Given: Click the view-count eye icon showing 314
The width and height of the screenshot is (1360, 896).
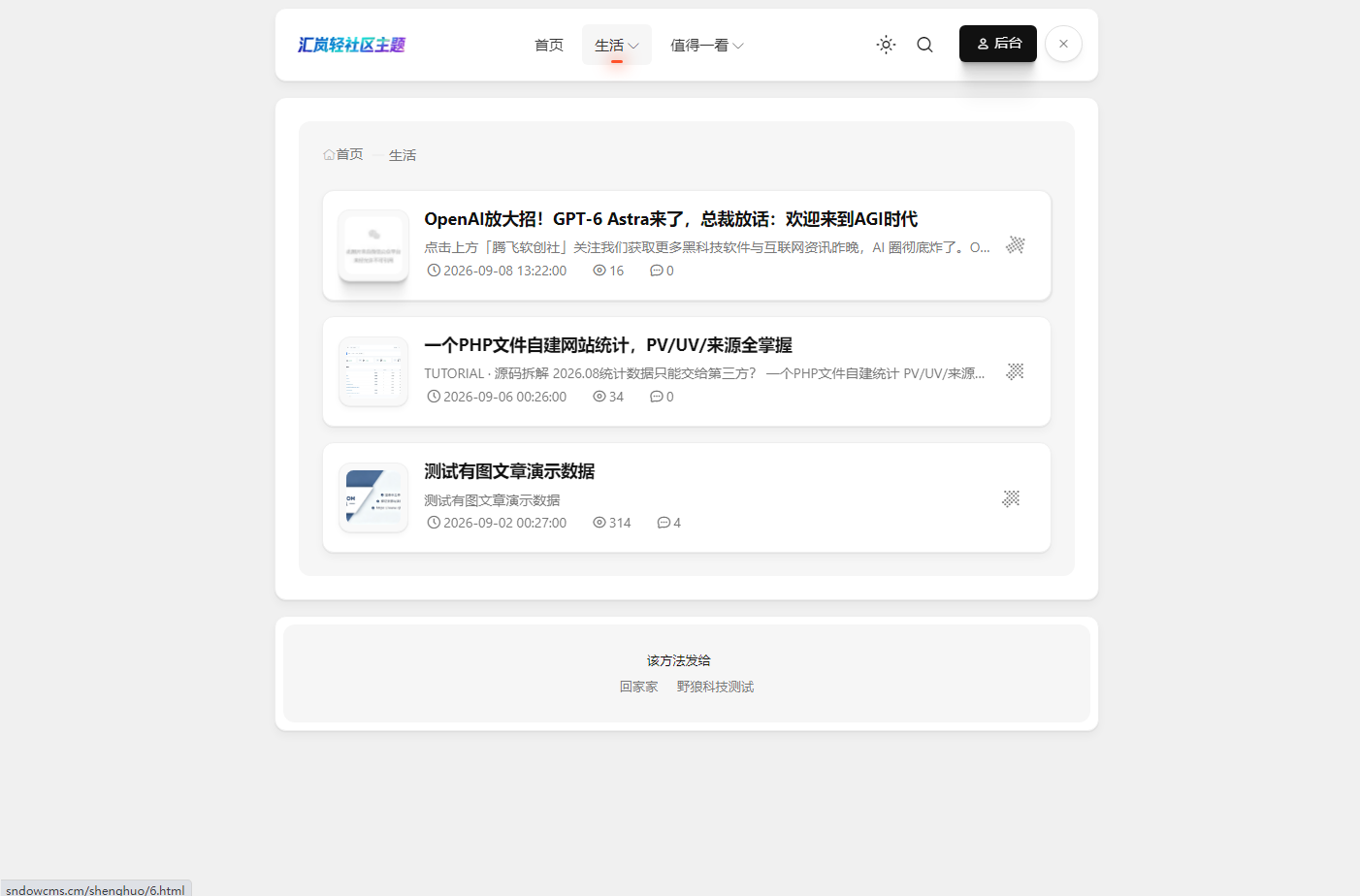Looking at the screenshot, I should 599,523.
